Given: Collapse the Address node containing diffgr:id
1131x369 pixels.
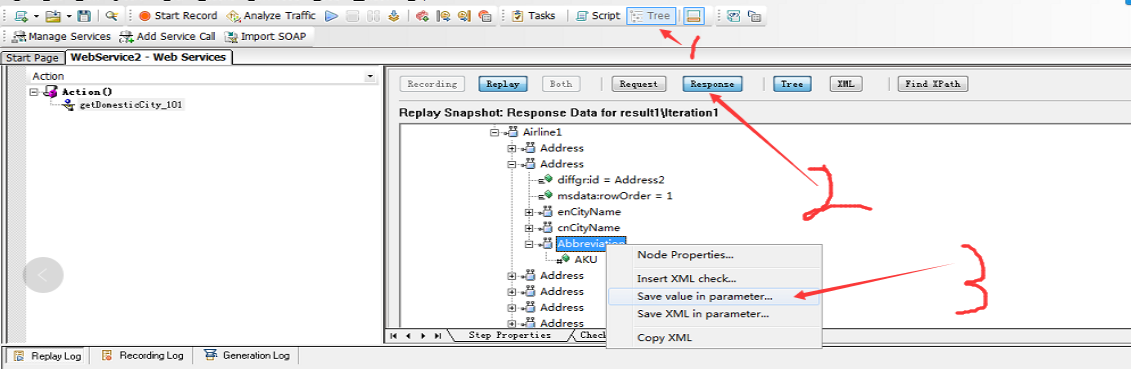Looking at the screenshot, I should [x=512, y=164].
